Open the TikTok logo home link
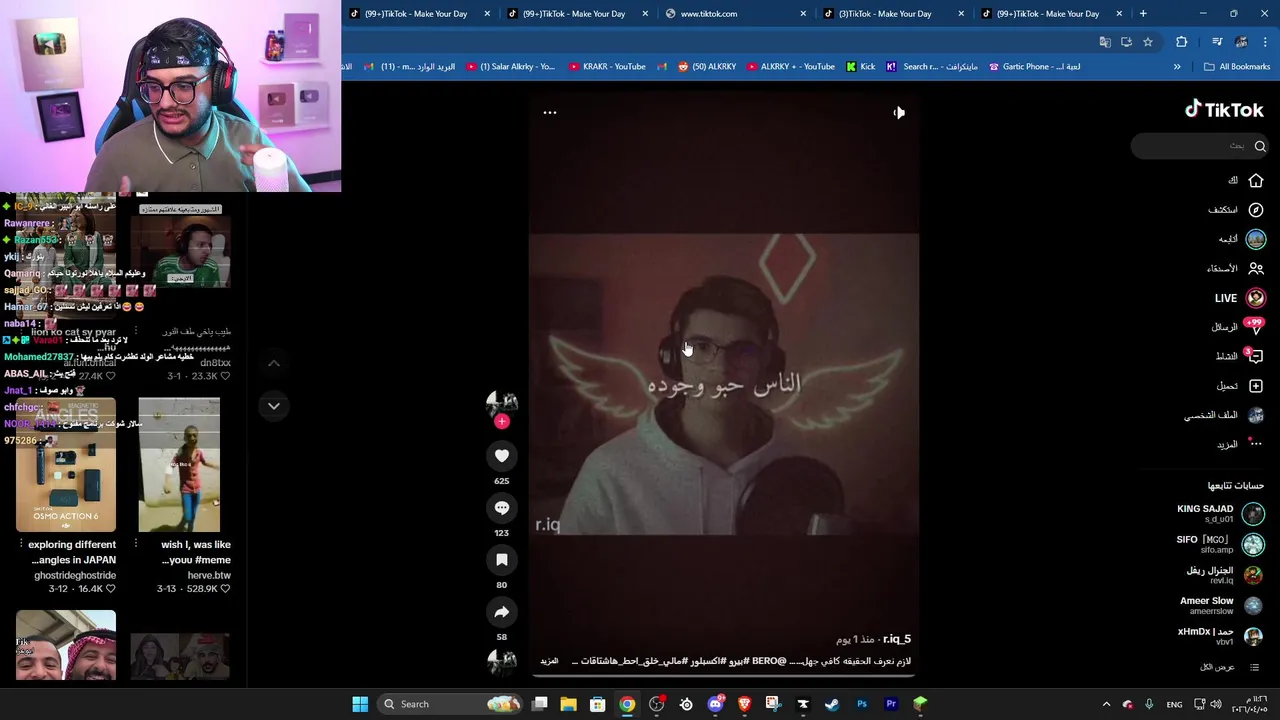The width and height of the screenshot is (1280, 720). pos(1224,110)
